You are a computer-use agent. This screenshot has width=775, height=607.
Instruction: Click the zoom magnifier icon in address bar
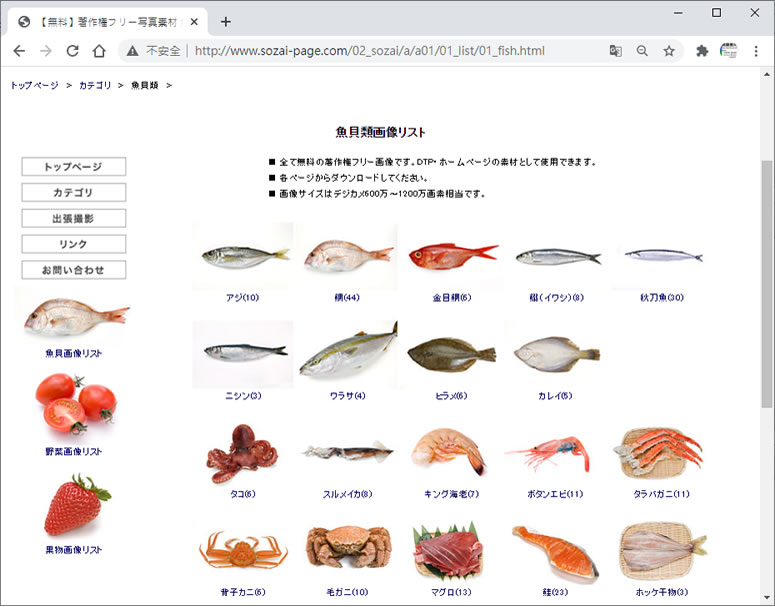coord(642,51)
